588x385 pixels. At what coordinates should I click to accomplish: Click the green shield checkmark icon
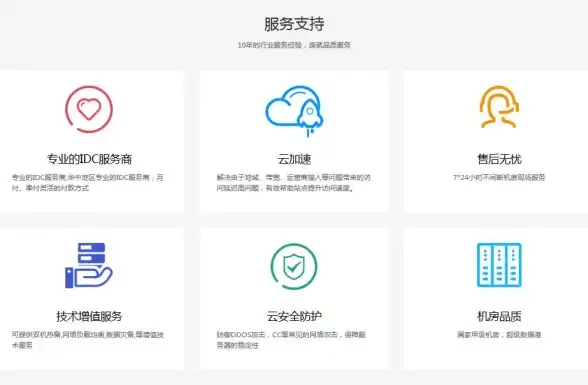[x=294, y=267]
